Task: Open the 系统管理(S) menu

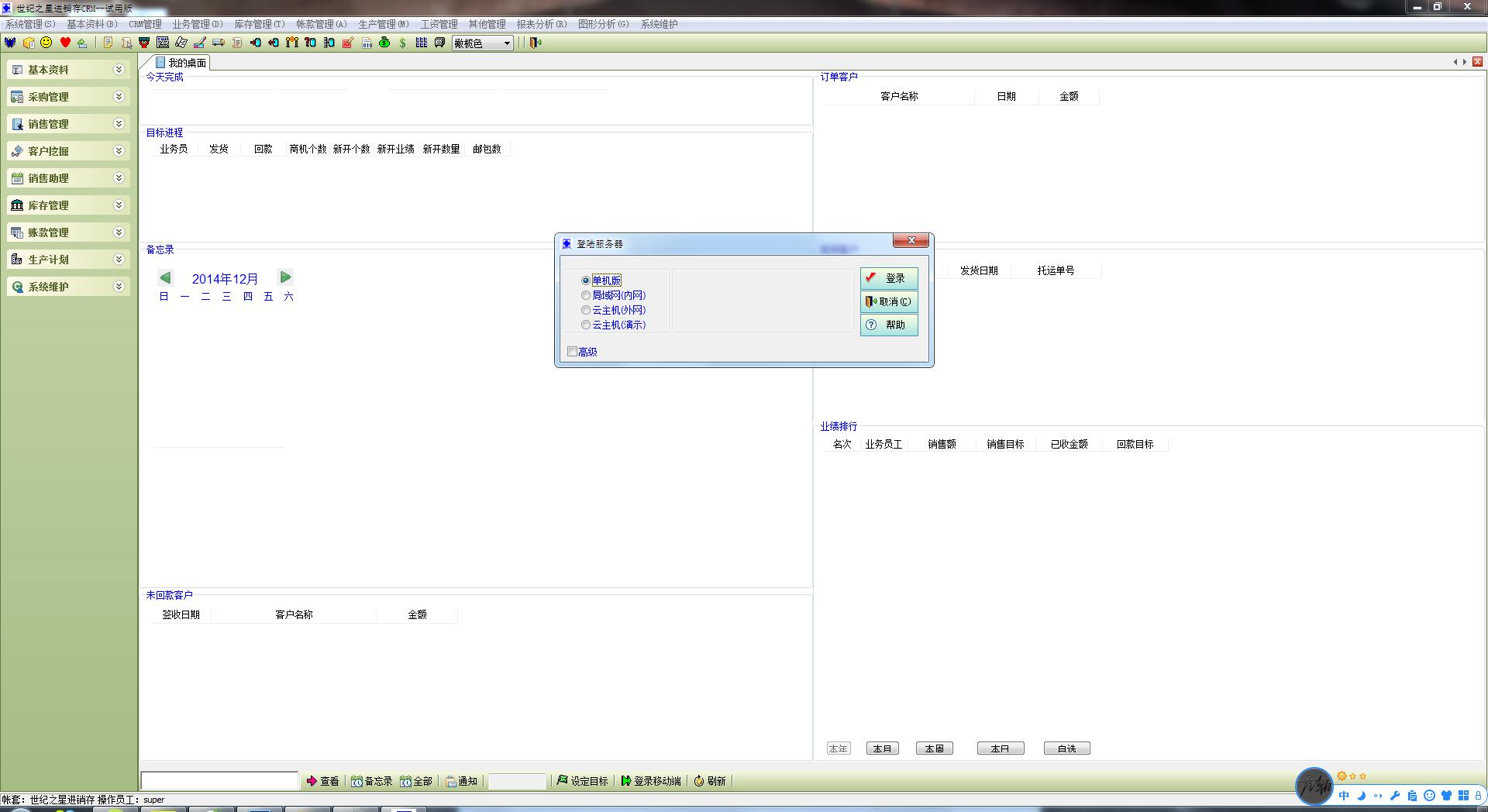Action: point(30,24)
